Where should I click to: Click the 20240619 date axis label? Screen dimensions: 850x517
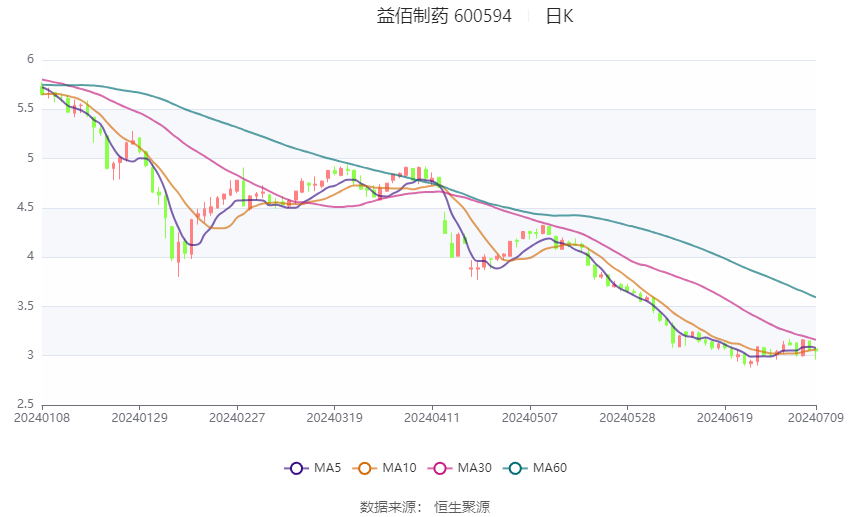coord(725,418)
